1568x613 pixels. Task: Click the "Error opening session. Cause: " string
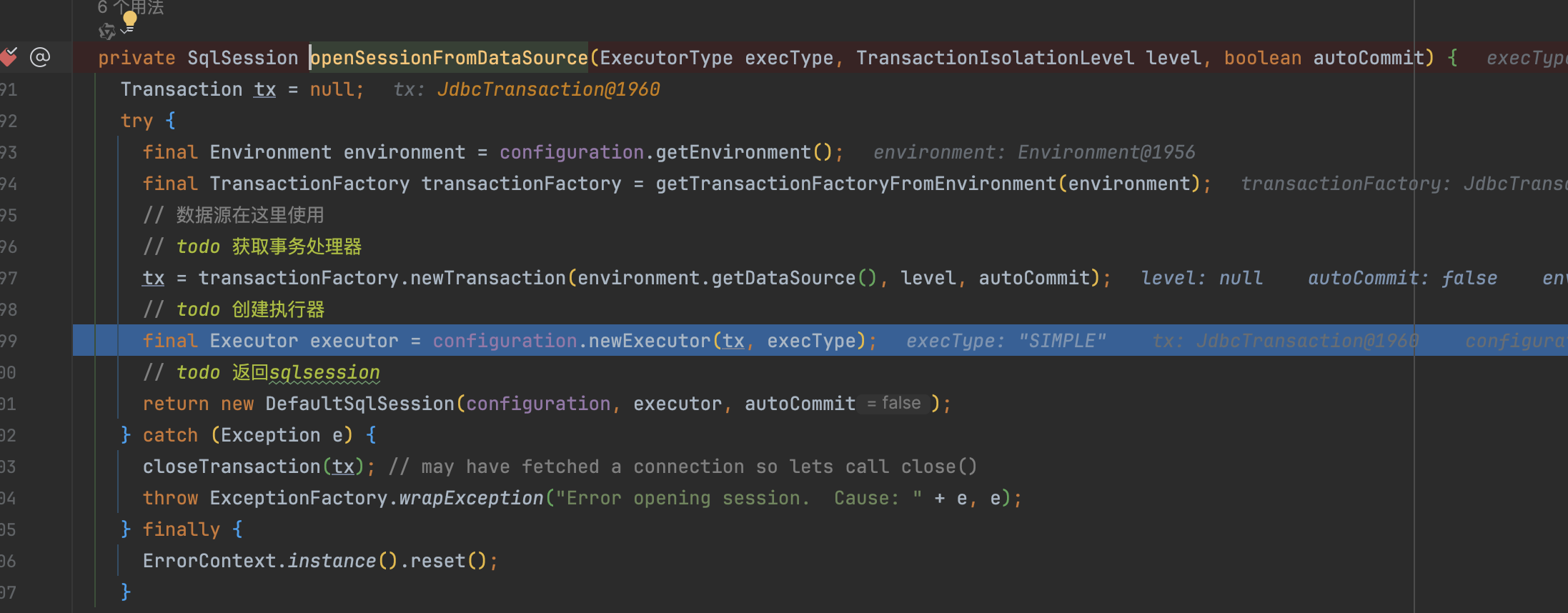click(739, 498)
